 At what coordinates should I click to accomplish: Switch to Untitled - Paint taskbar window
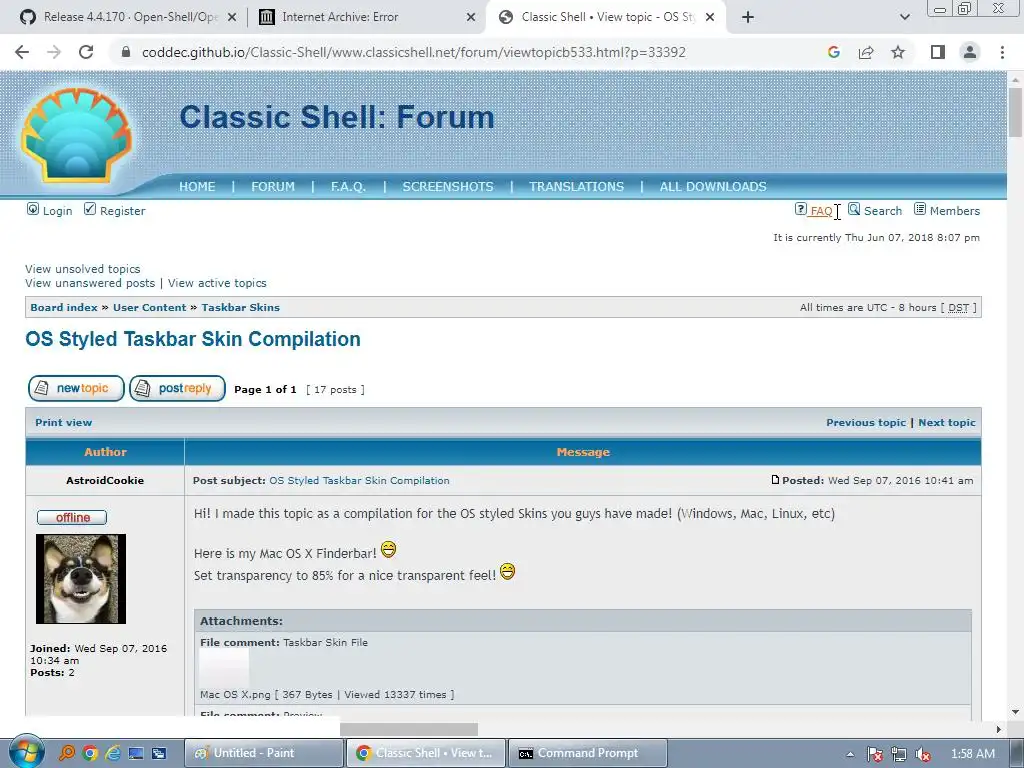click(x=264, y=753)
